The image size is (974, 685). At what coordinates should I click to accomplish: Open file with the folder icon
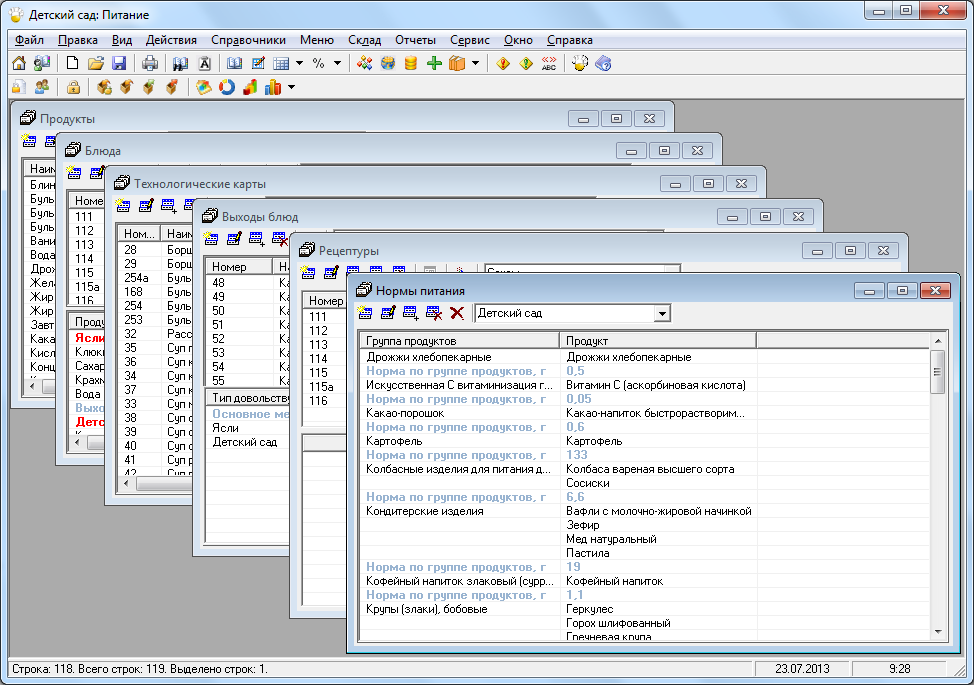click(96, 63)
